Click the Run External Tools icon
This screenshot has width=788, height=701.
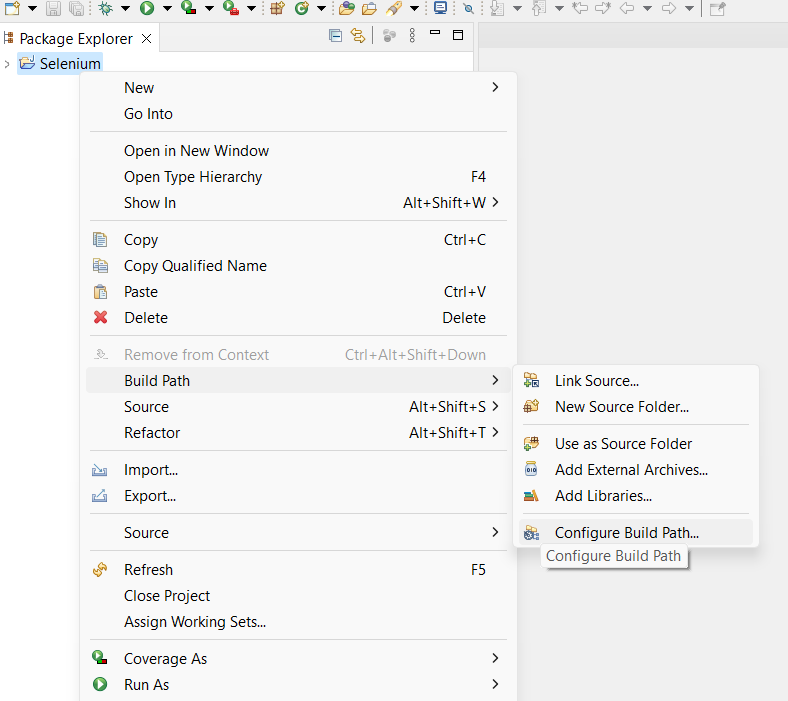click(x=231, y=8)
